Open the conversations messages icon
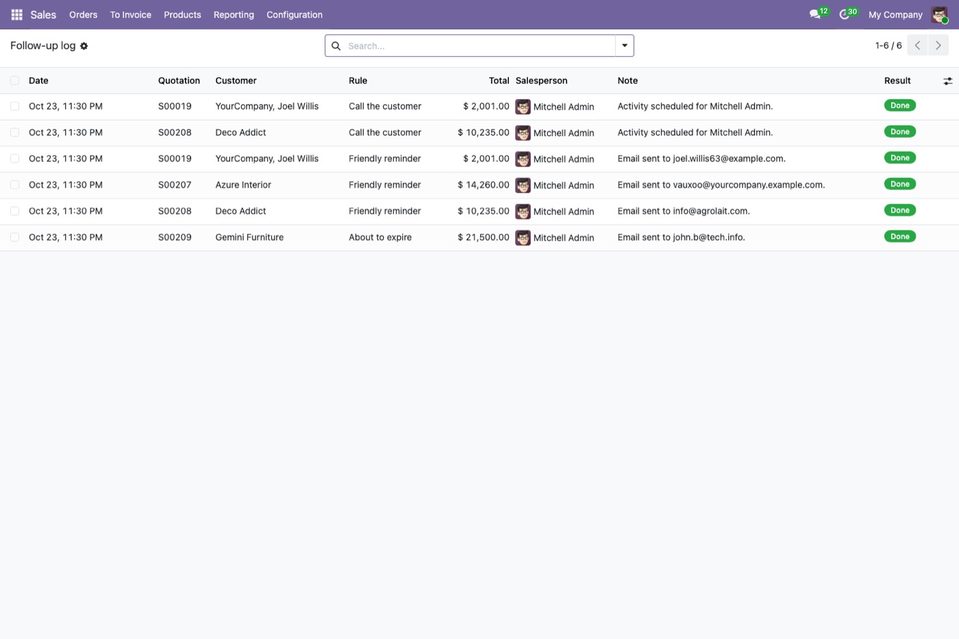Image resolution: width=959 pixels, height=639 pixels. [x=815, y=14]
